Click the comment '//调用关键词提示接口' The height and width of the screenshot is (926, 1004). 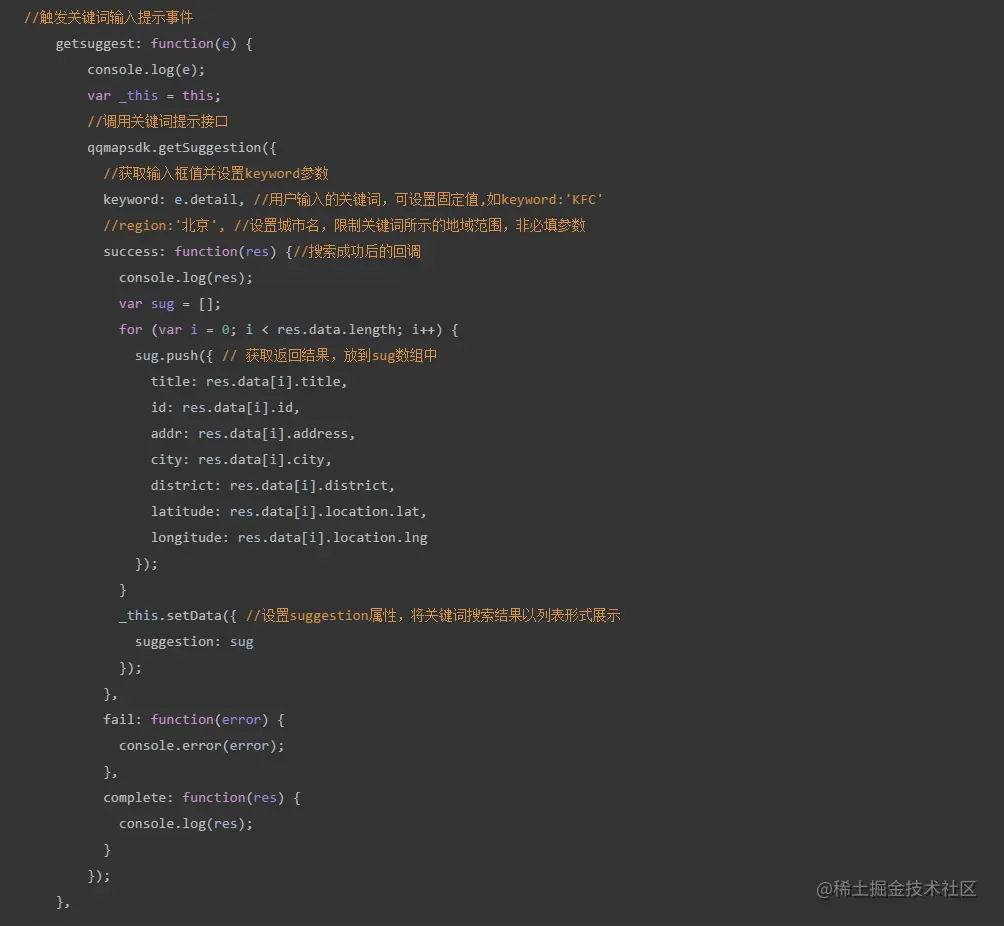pos(158,122)
